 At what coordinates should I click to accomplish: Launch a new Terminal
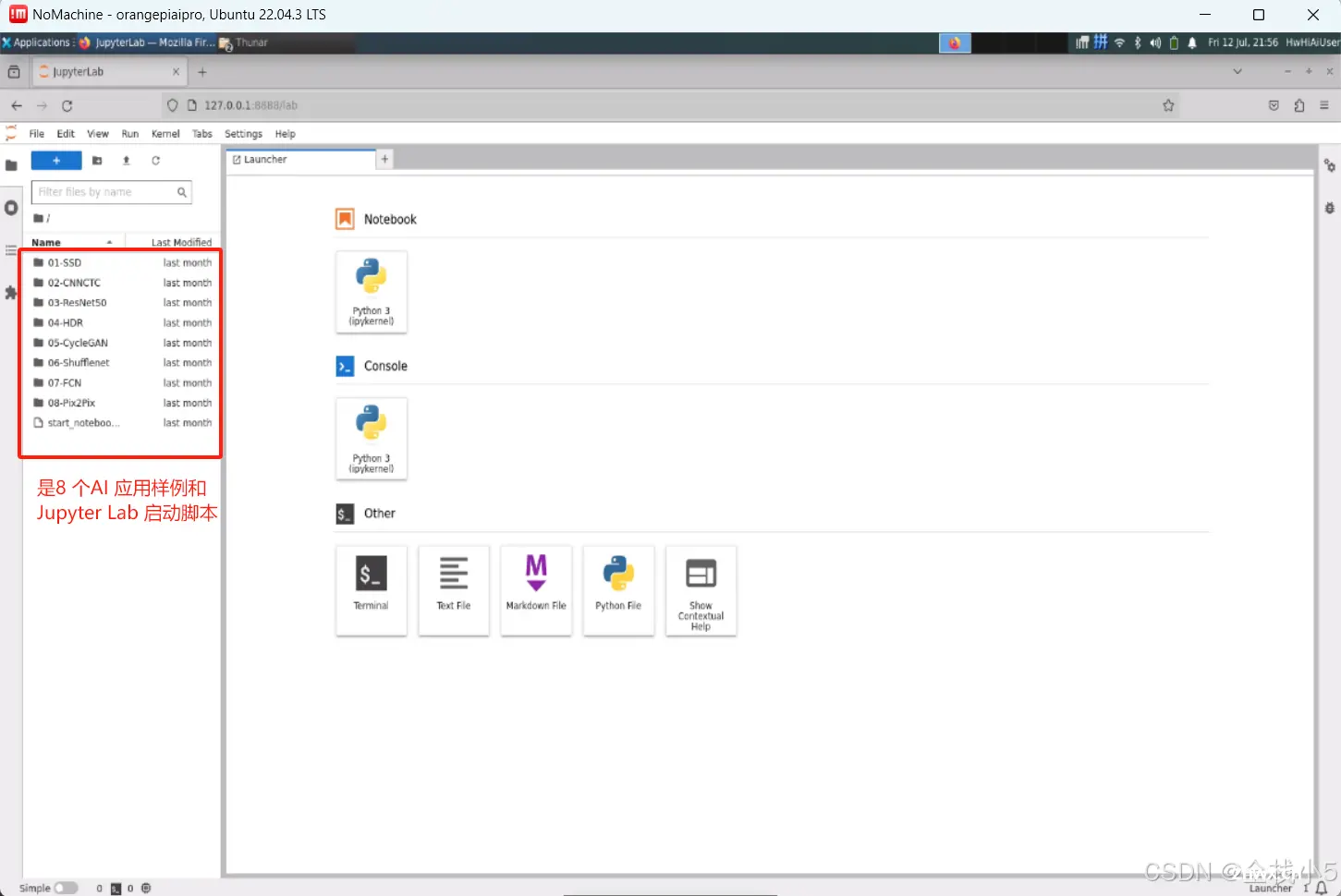click(372, 590)
